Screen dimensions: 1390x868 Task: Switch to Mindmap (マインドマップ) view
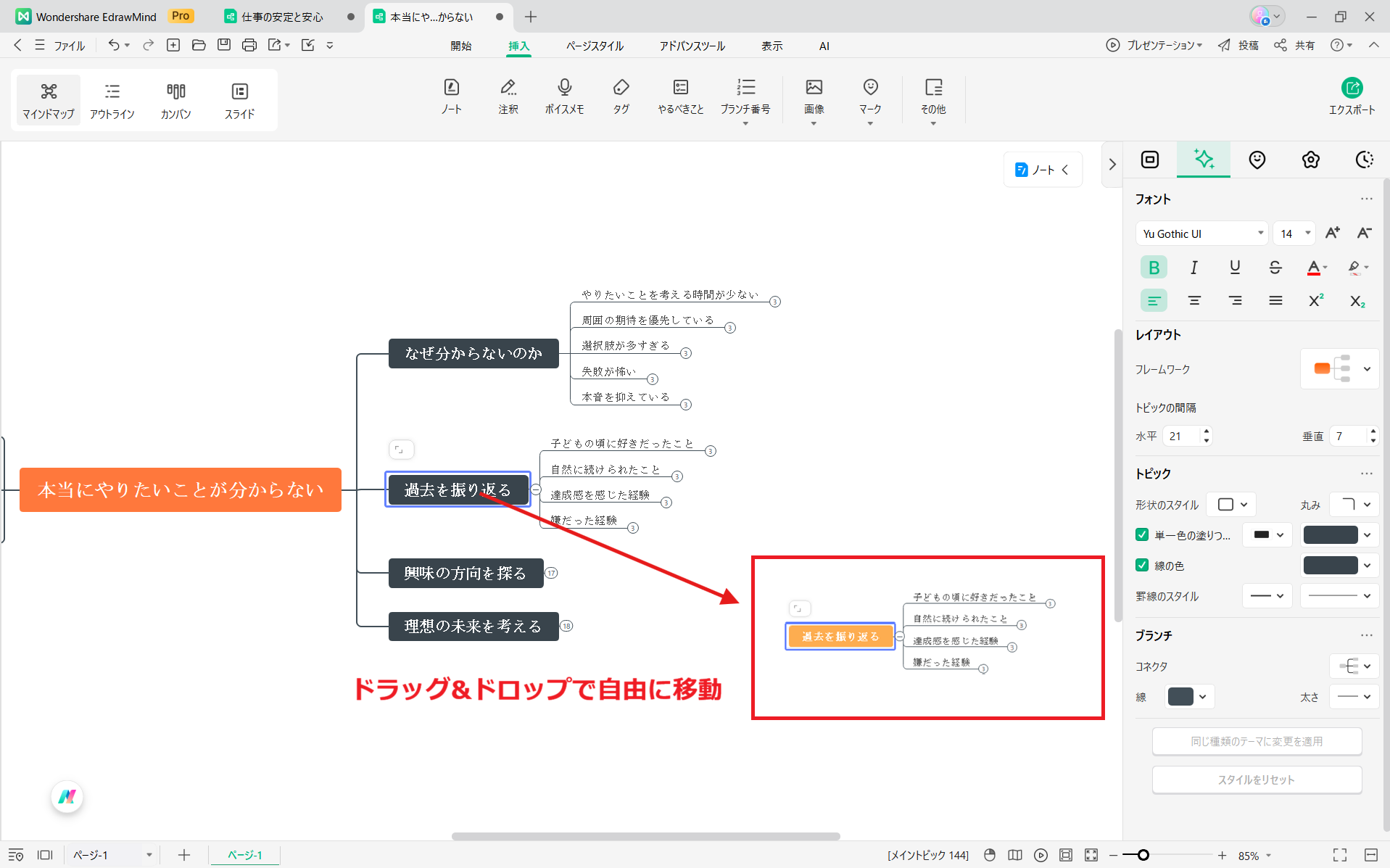click(48, 100)
